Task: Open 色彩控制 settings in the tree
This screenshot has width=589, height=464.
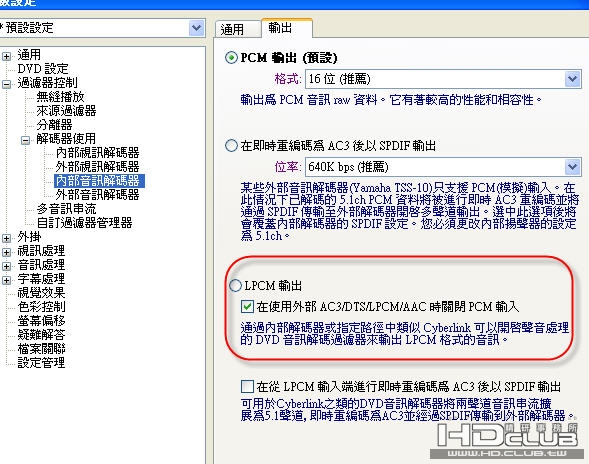Action: 41,307
